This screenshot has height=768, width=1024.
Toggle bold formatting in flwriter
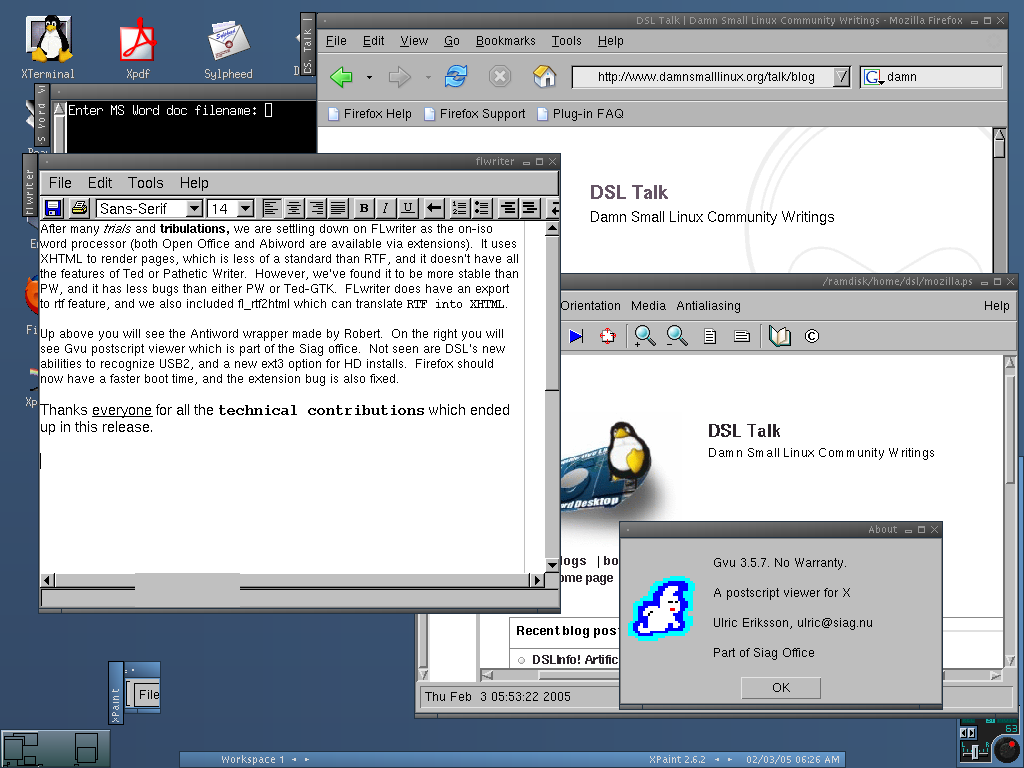(364, 208)
